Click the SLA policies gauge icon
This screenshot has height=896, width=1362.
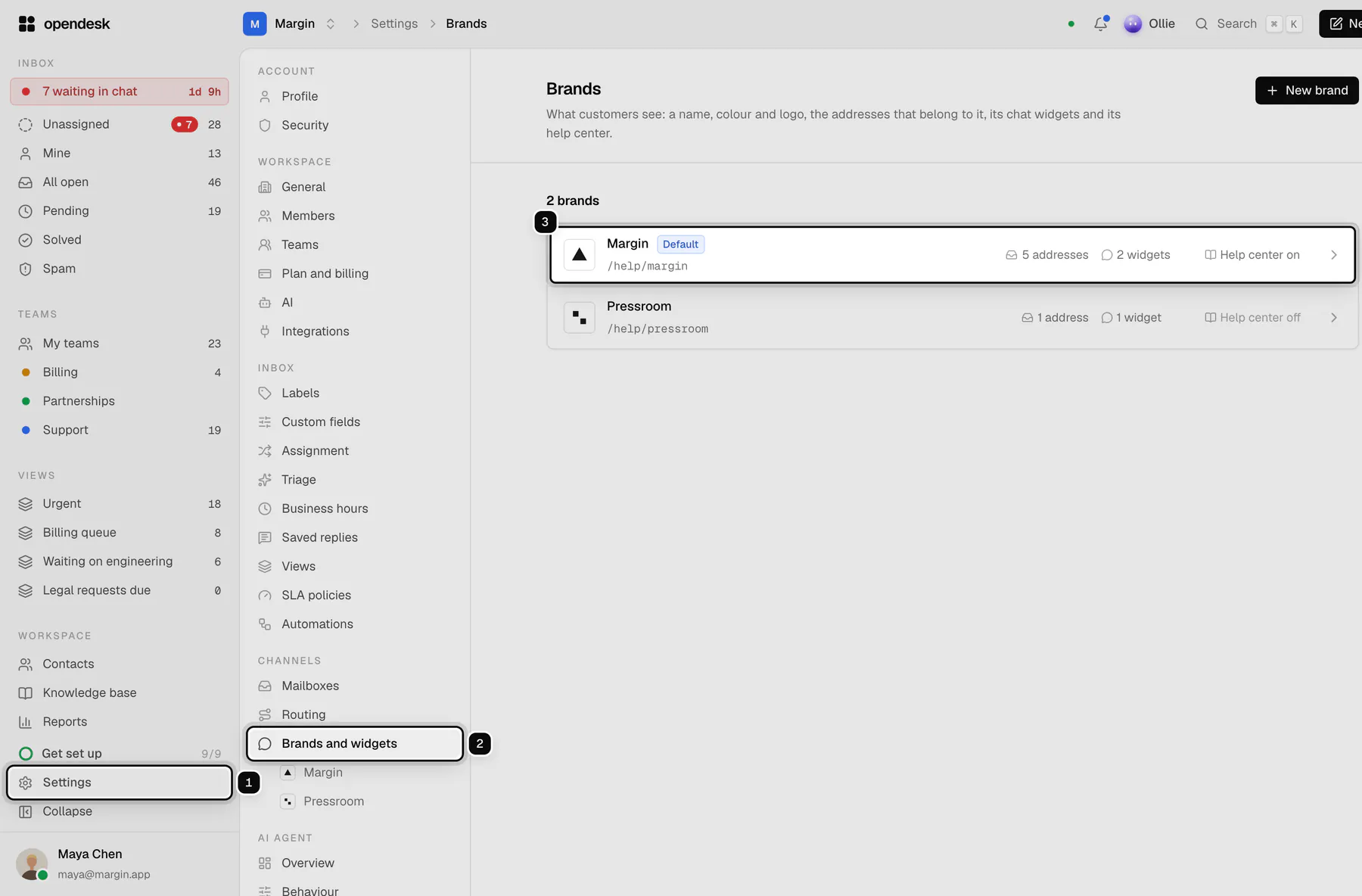point(265,596)
